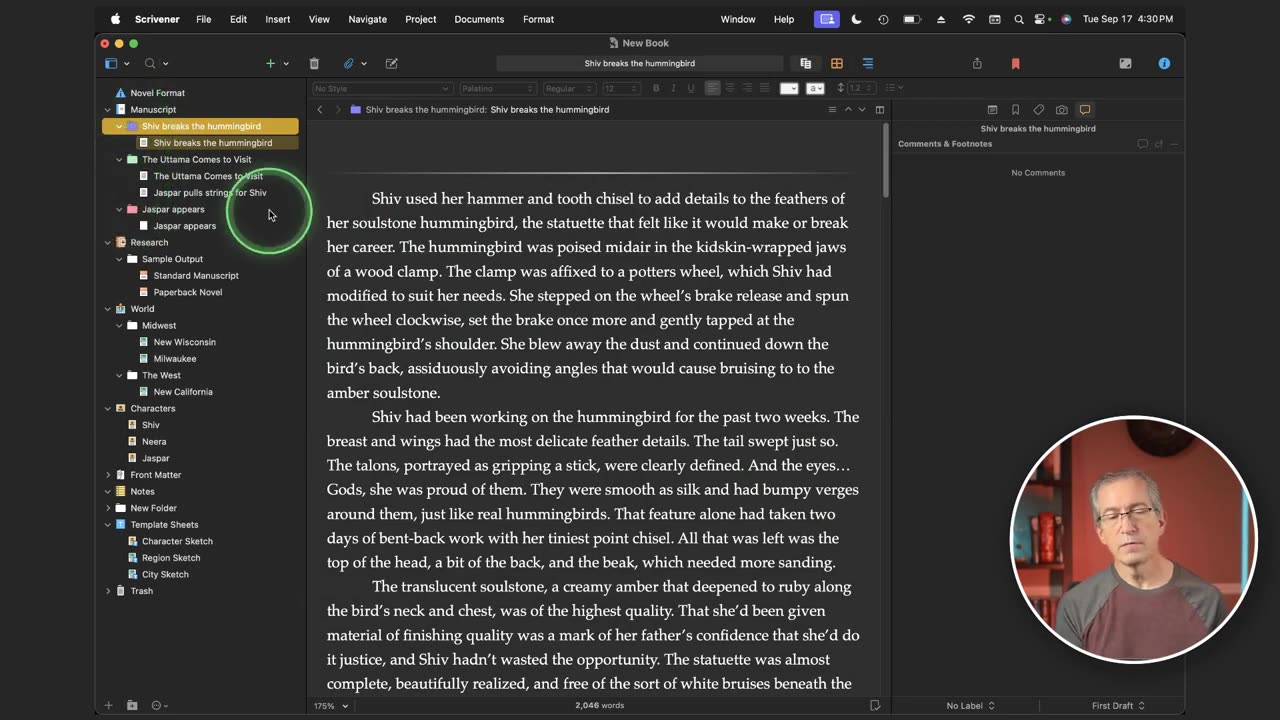
Task: Add new item with binder footer plus
Action: click(109, 705)
